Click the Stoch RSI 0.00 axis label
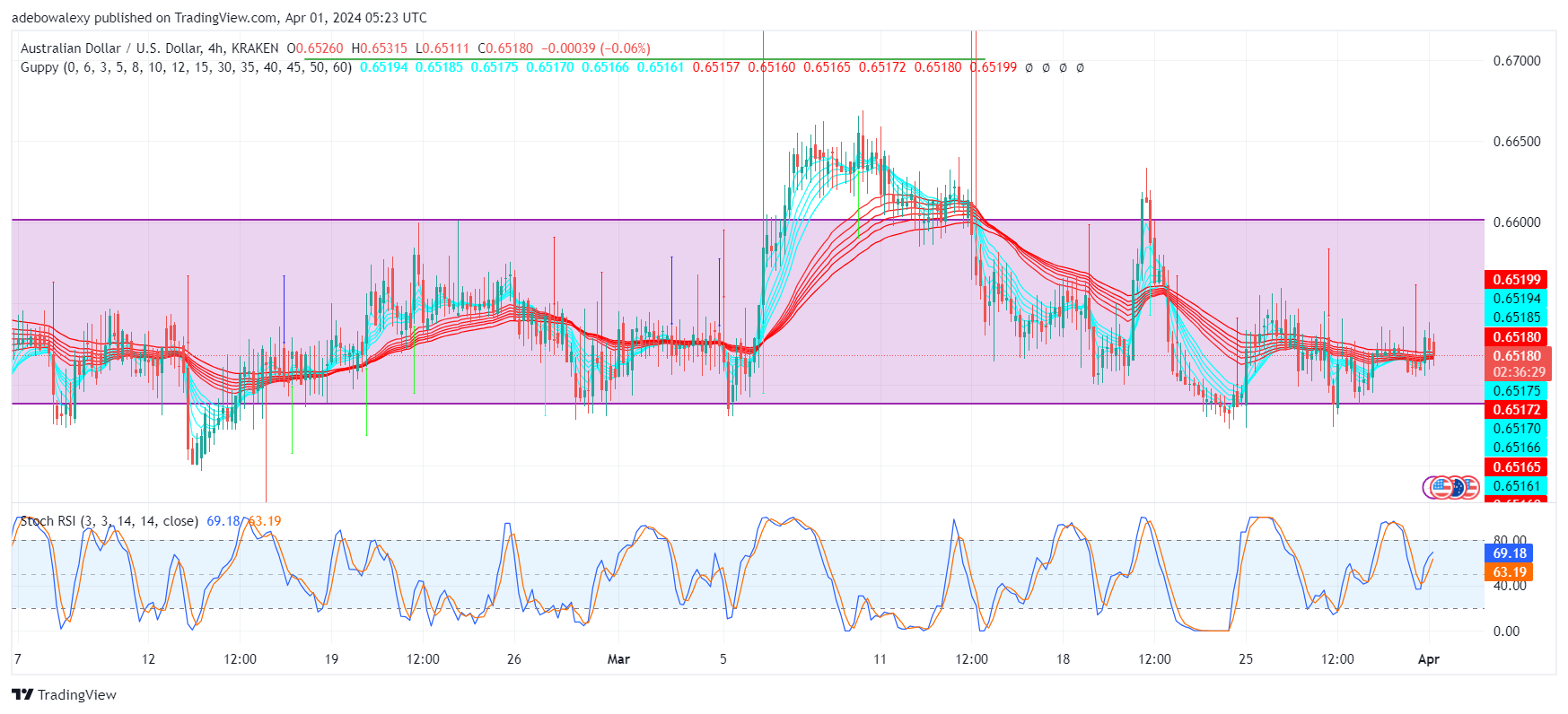Image resolution: width=1568 pixels, height=714 pixels. 1506,631
